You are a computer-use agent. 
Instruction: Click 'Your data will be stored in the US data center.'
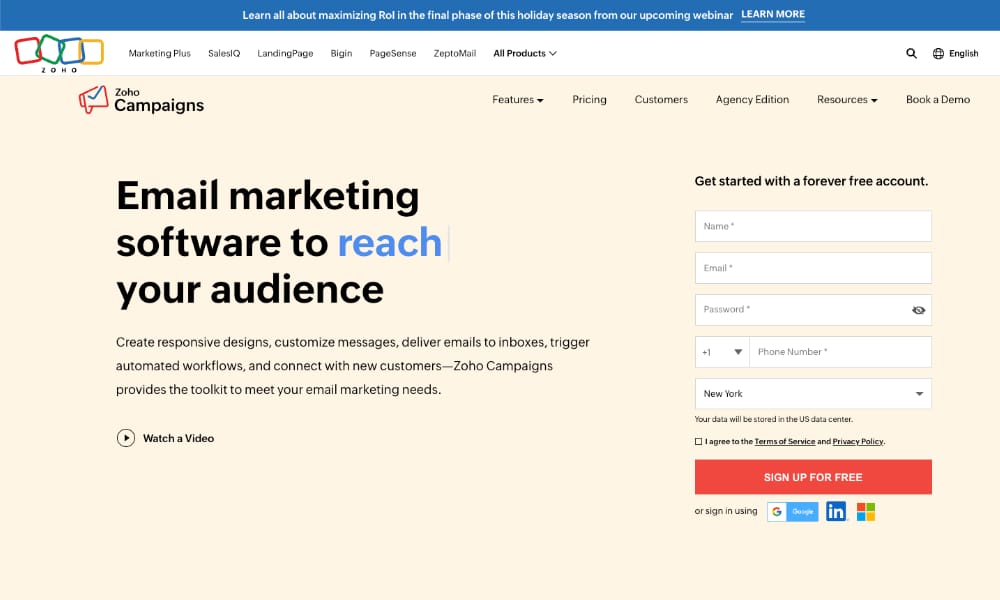click(x=774, y=419)
